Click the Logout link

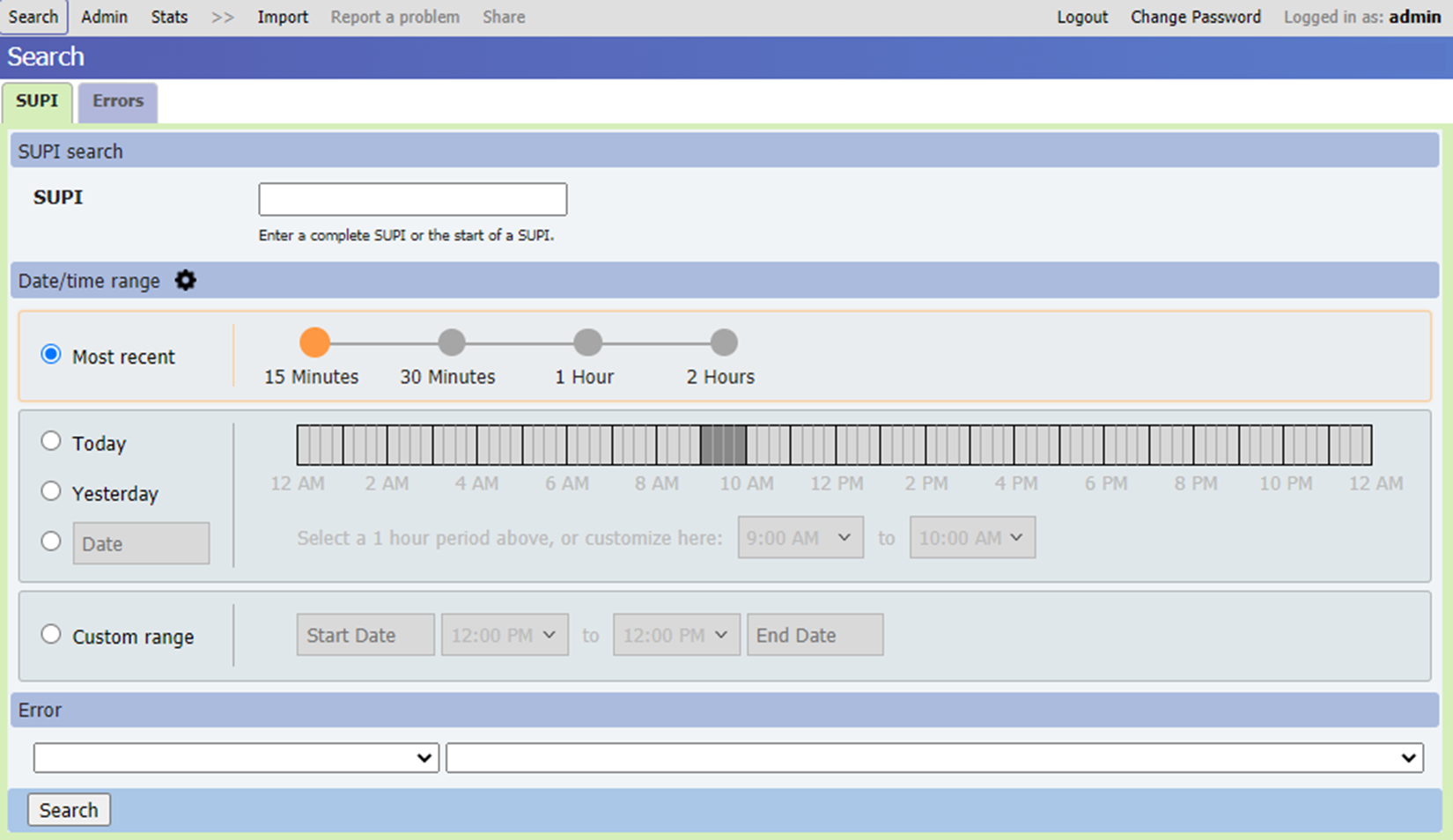(1081, 16)
